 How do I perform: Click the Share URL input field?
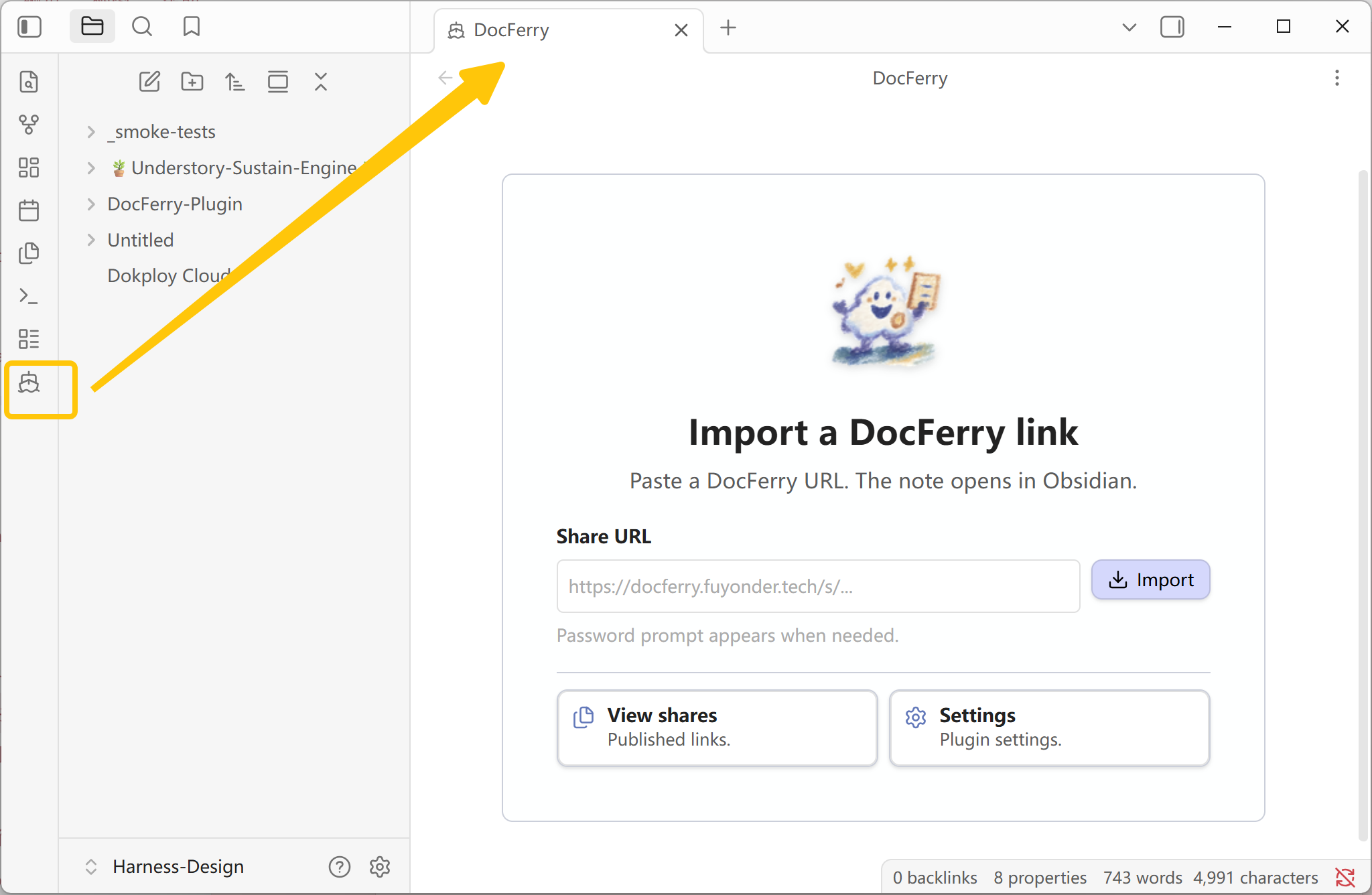(818, 586)
